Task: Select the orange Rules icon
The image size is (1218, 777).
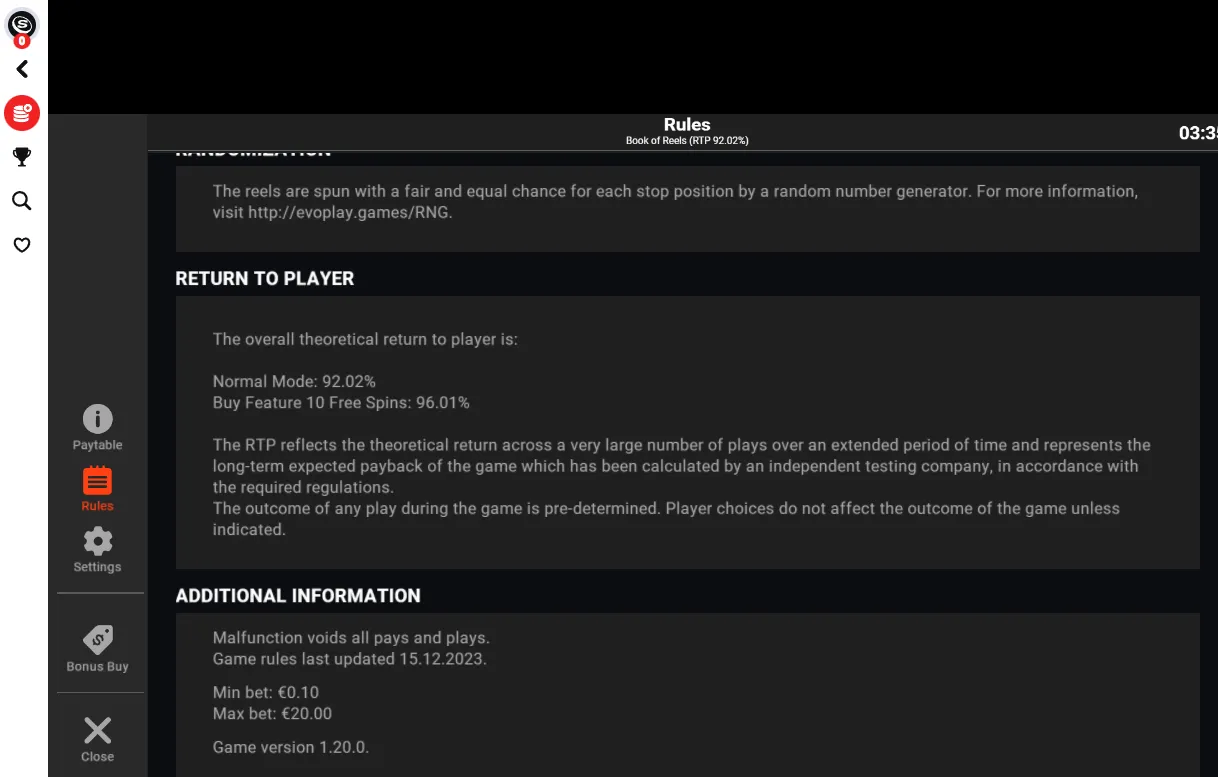Action: point(97,481)
